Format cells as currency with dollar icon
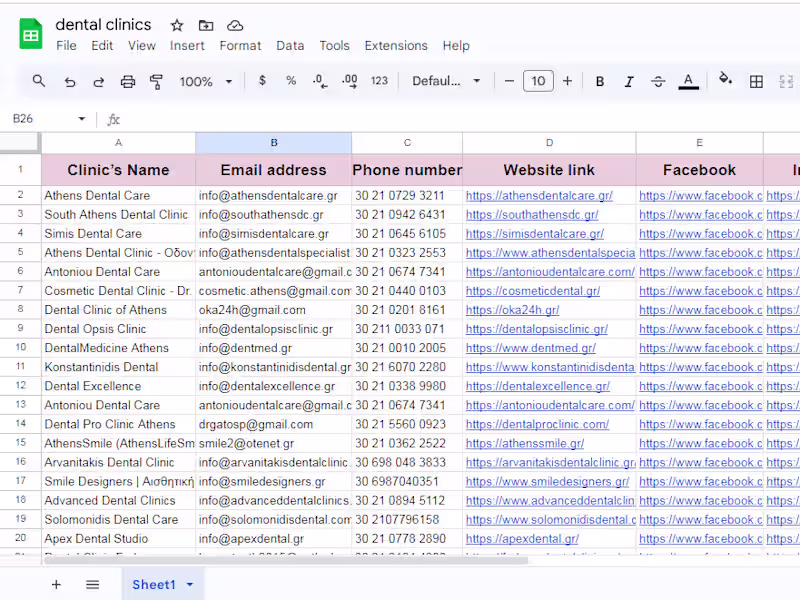800x600 pixels. point(262,81)
